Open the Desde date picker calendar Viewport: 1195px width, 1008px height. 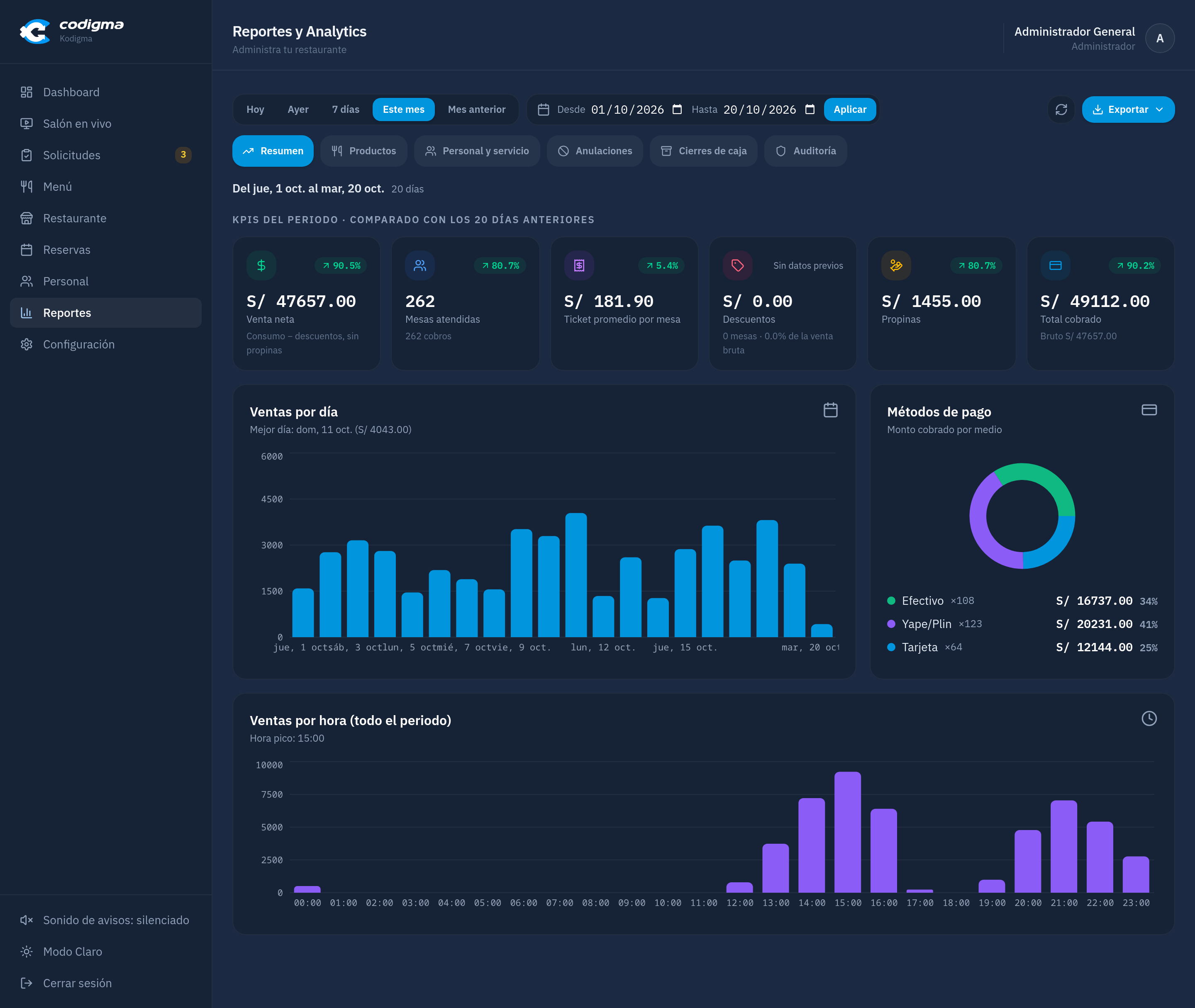[x=677, y=109]
